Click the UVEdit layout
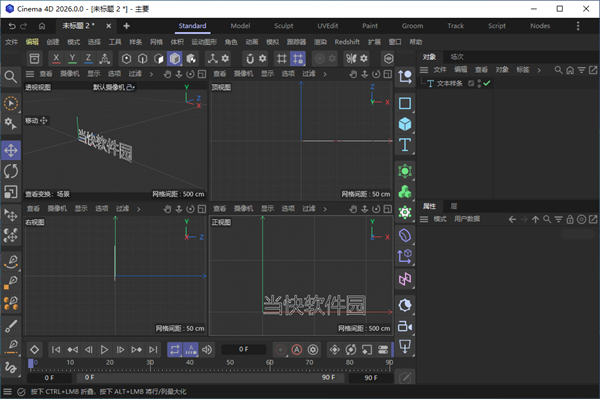 tap(328, 26)
